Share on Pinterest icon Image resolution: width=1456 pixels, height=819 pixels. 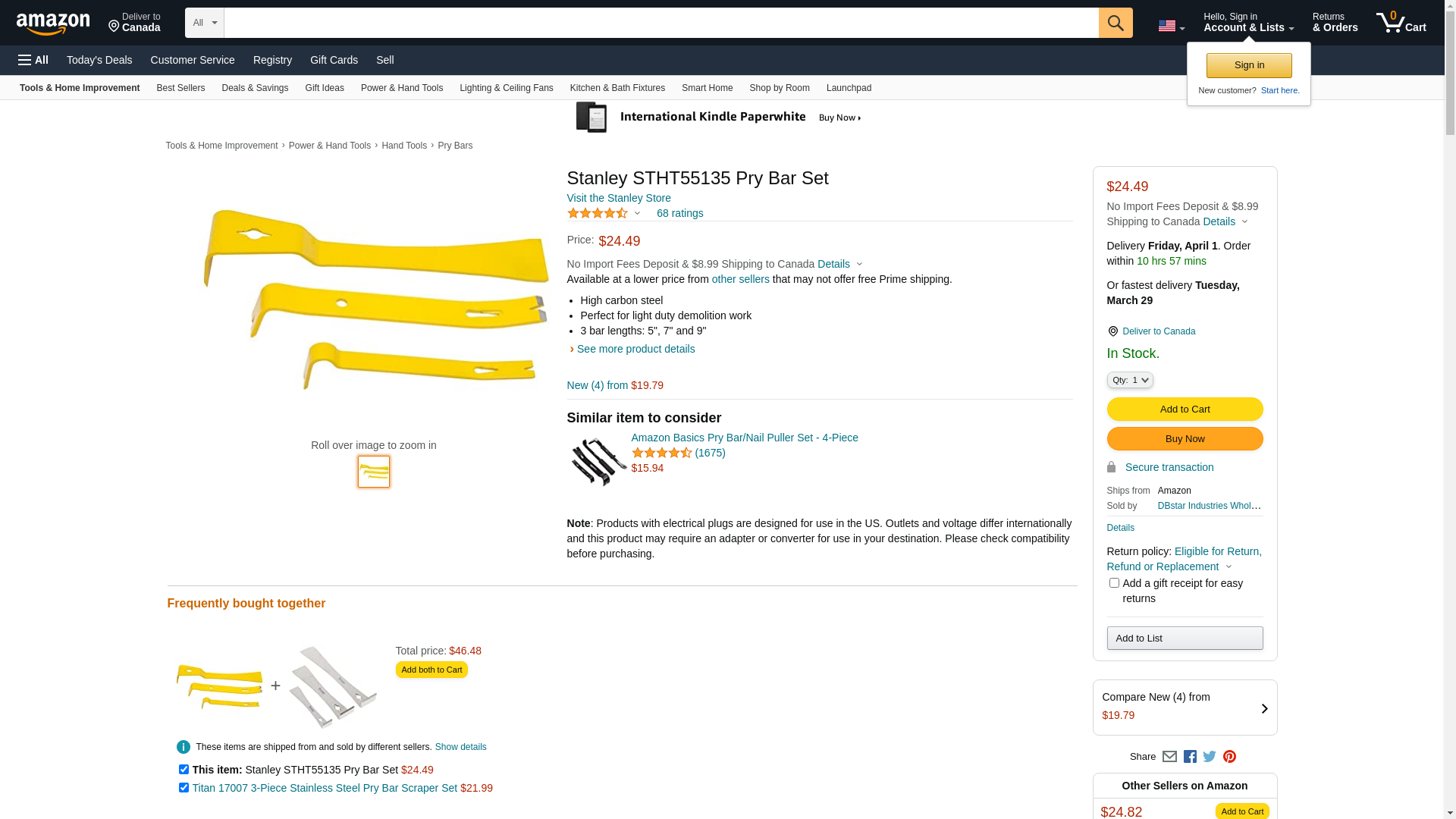[x=1229, y=757]
